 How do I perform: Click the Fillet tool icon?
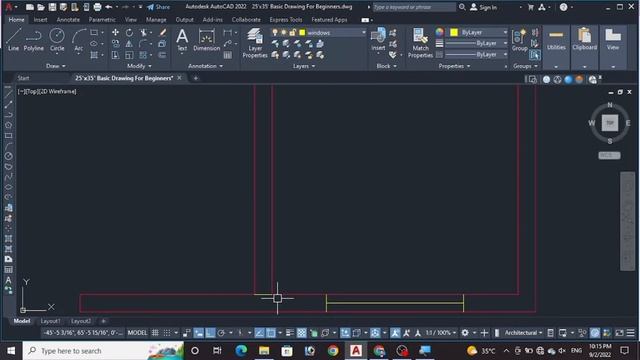coord(143,44)
